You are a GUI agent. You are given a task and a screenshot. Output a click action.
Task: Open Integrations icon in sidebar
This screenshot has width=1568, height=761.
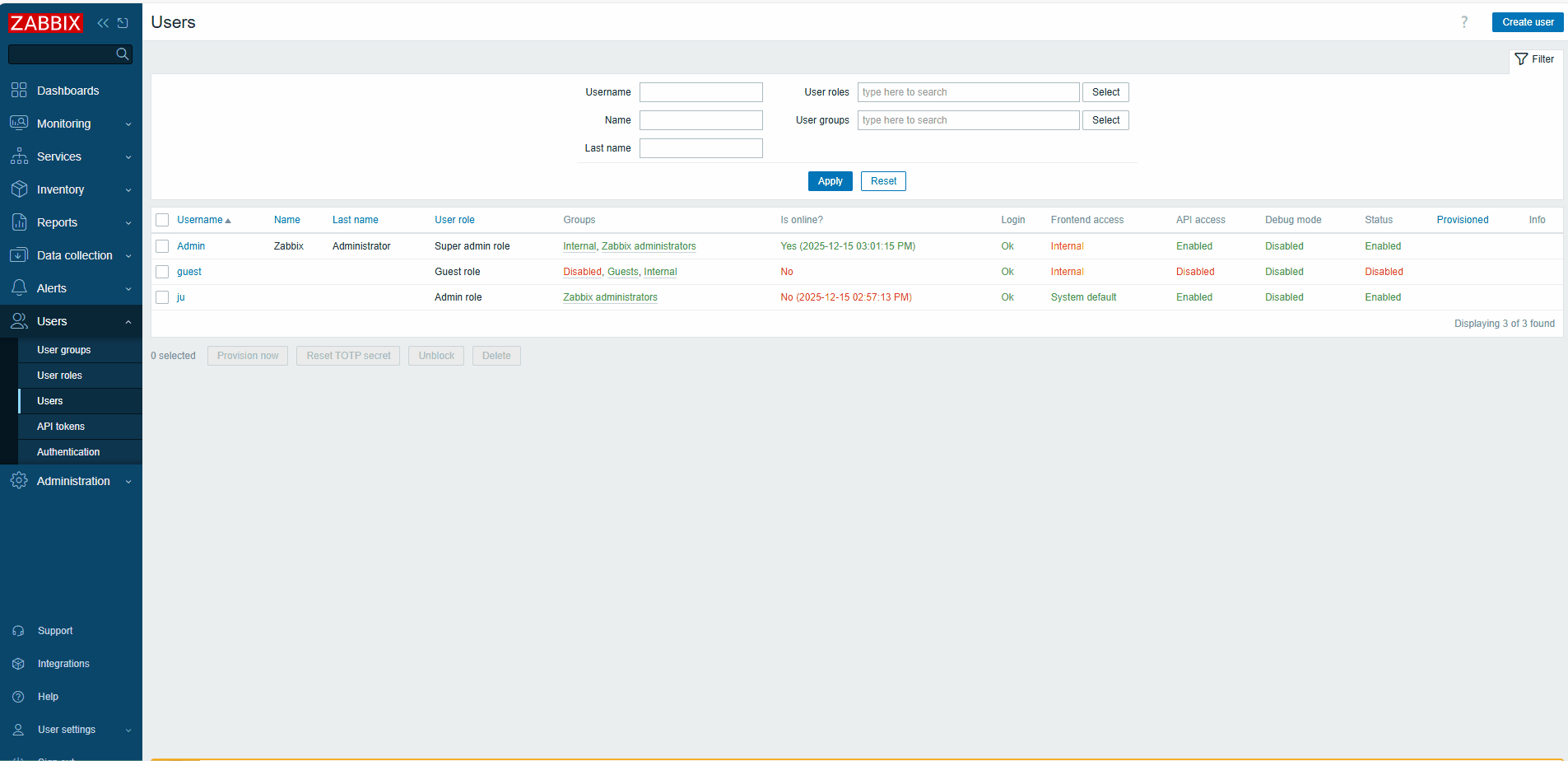click(18, 664)
